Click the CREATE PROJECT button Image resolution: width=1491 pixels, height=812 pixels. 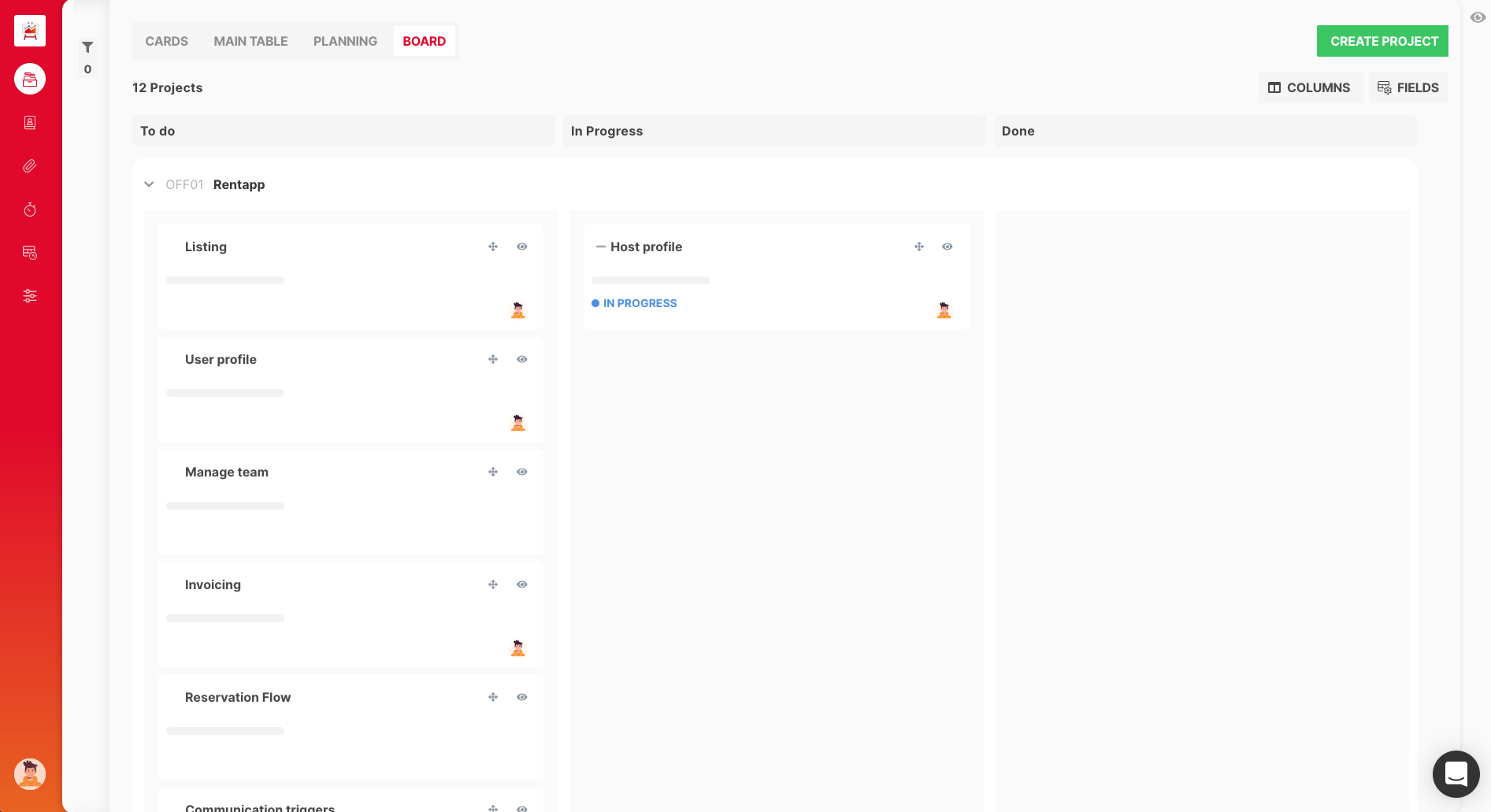click(x=1382, y=41)
